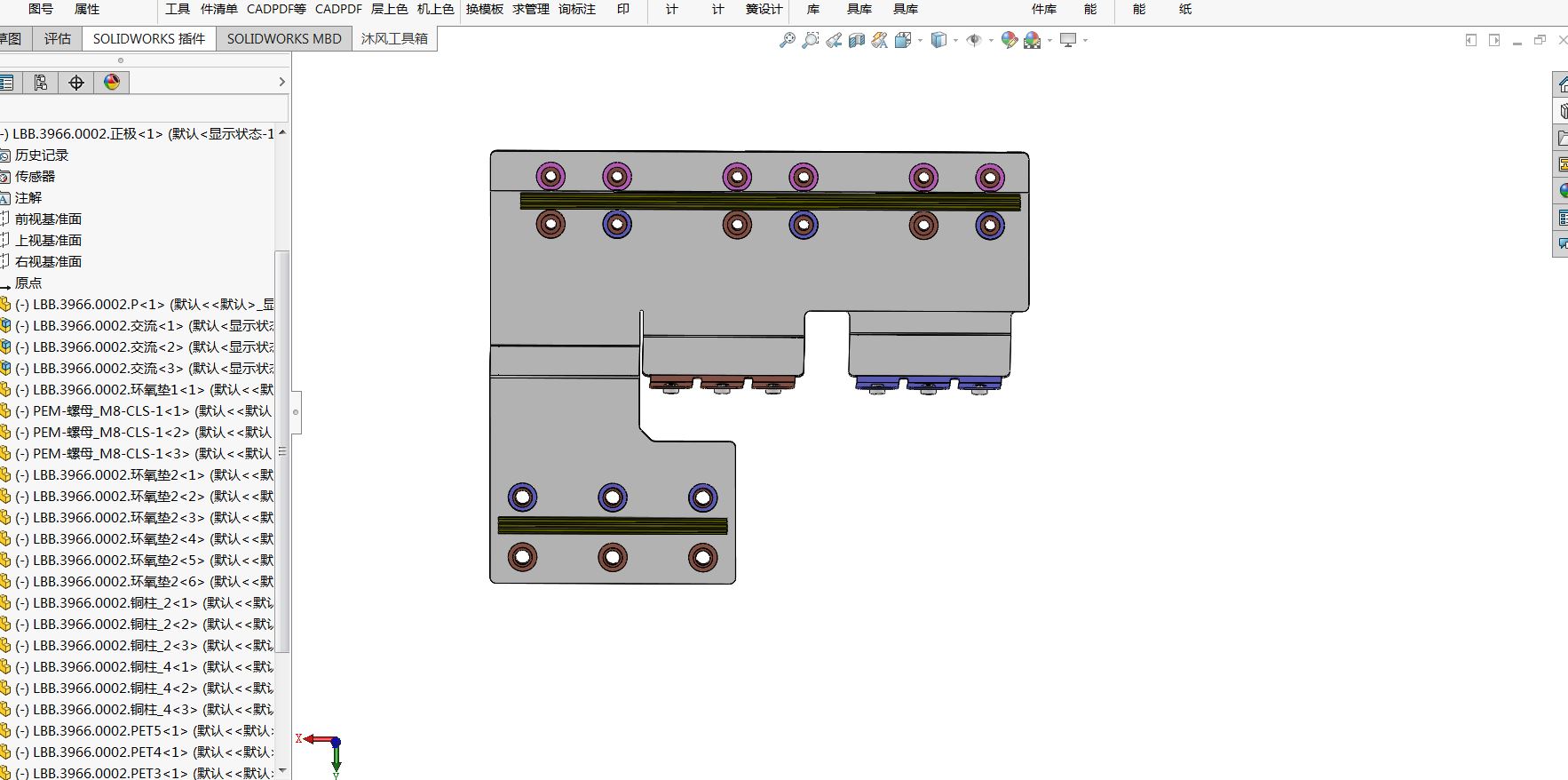Open Appearances sphere task pane icon
This screenshot has width=1568, height=780.
click(1562, 191)
